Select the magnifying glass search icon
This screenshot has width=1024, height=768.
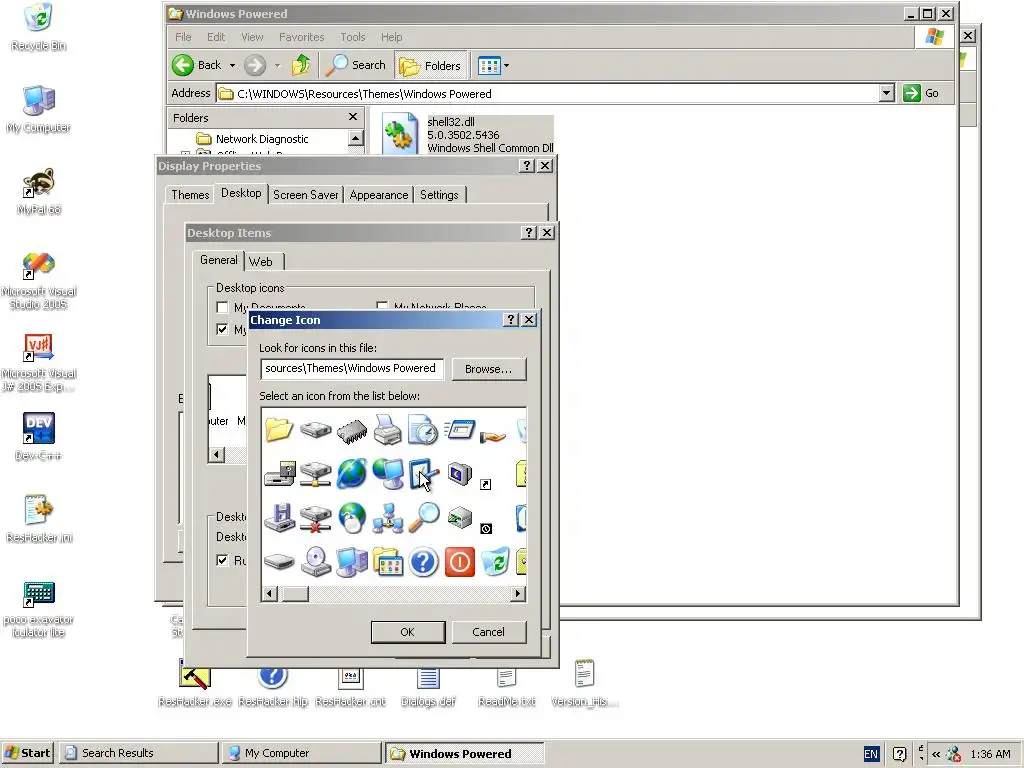click(424, 517)
